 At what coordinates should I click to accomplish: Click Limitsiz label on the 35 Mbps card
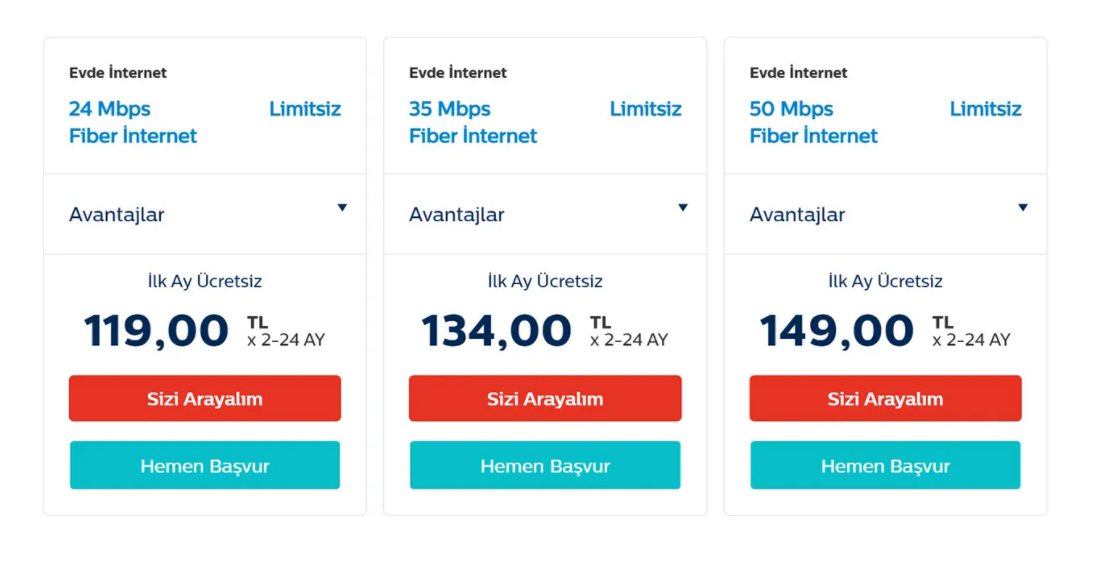646,109
